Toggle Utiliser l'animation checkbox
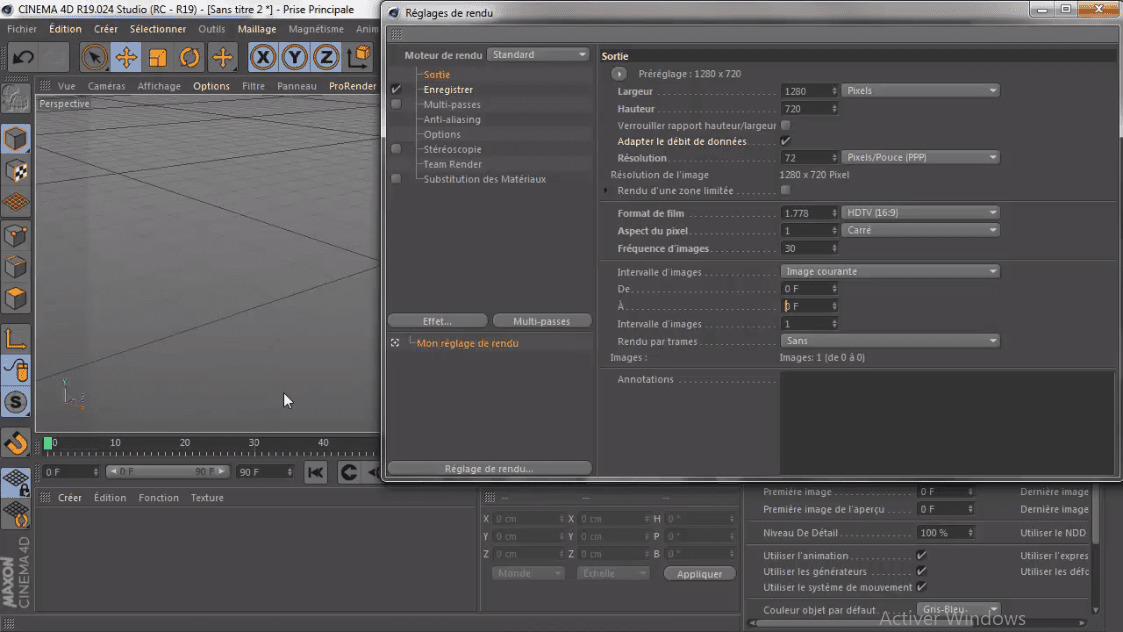 click(922, 555)
